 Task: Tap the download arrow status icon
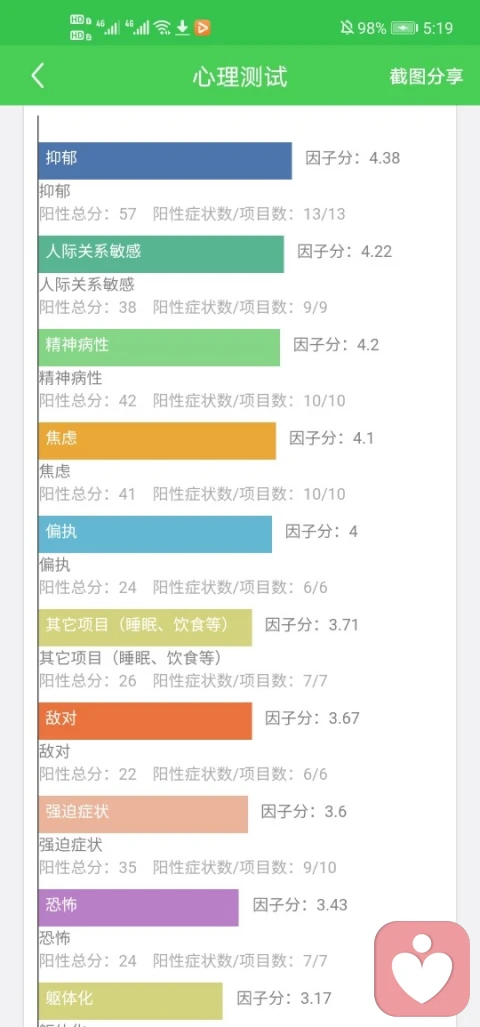(x=183, y=28)
